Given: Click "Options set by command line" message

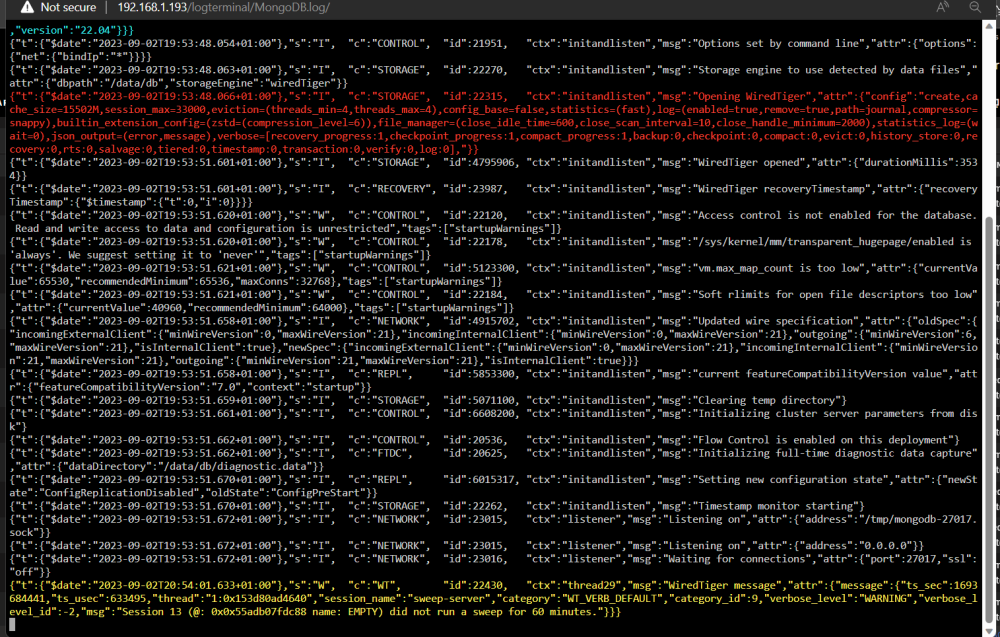Looking at the screenshot, I should click(782, 43).
